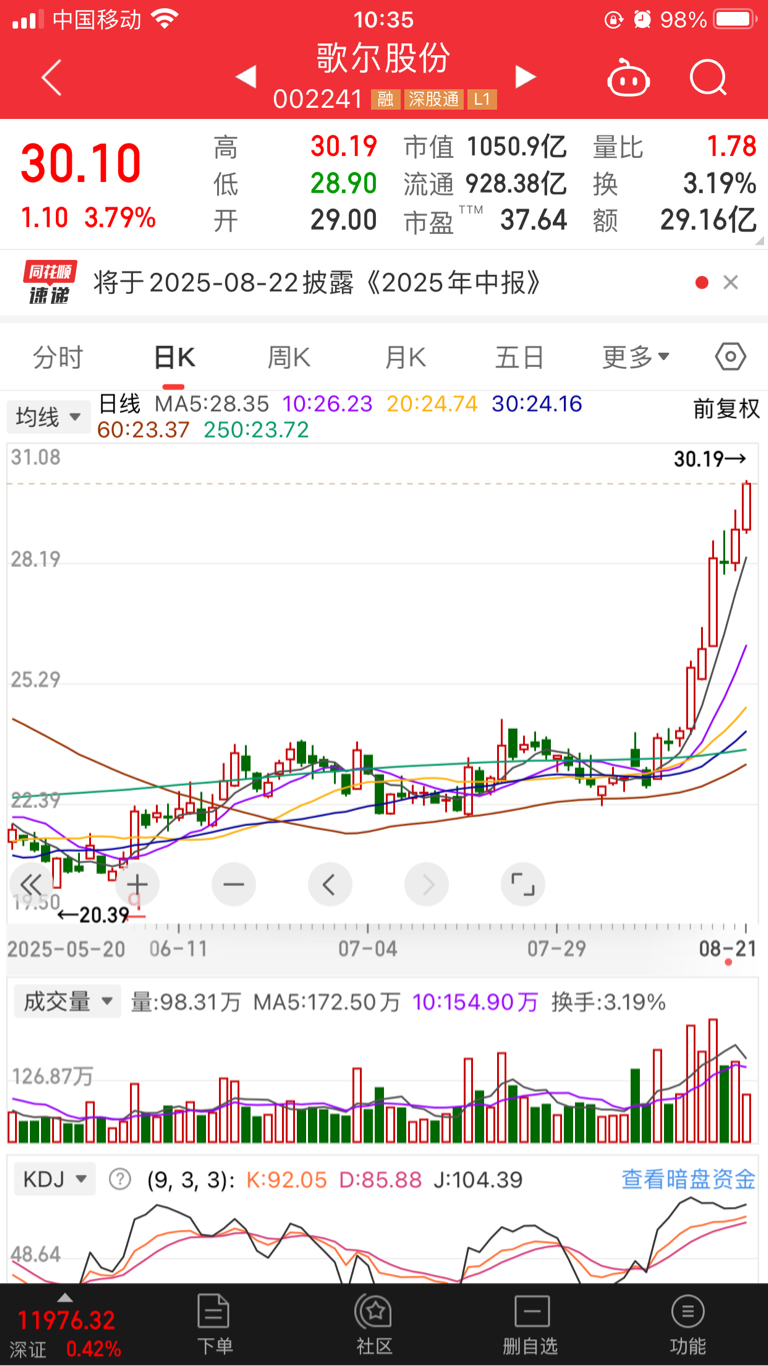This screenshot has width=768, height=1366.
Task: Open search with the magnifier icon
Action: pos(708,77)
